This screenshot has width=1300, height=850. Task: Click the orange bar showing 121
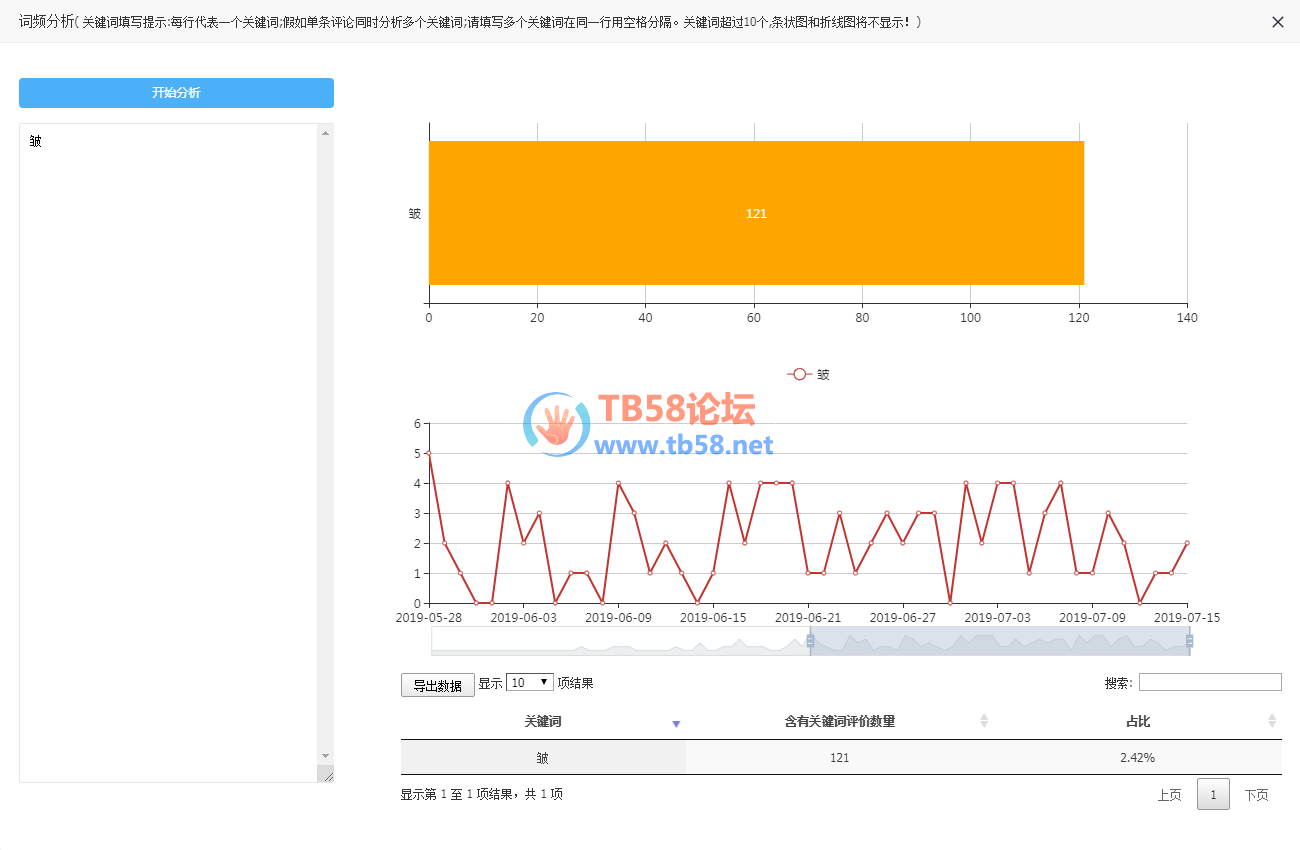pos(756,213)
